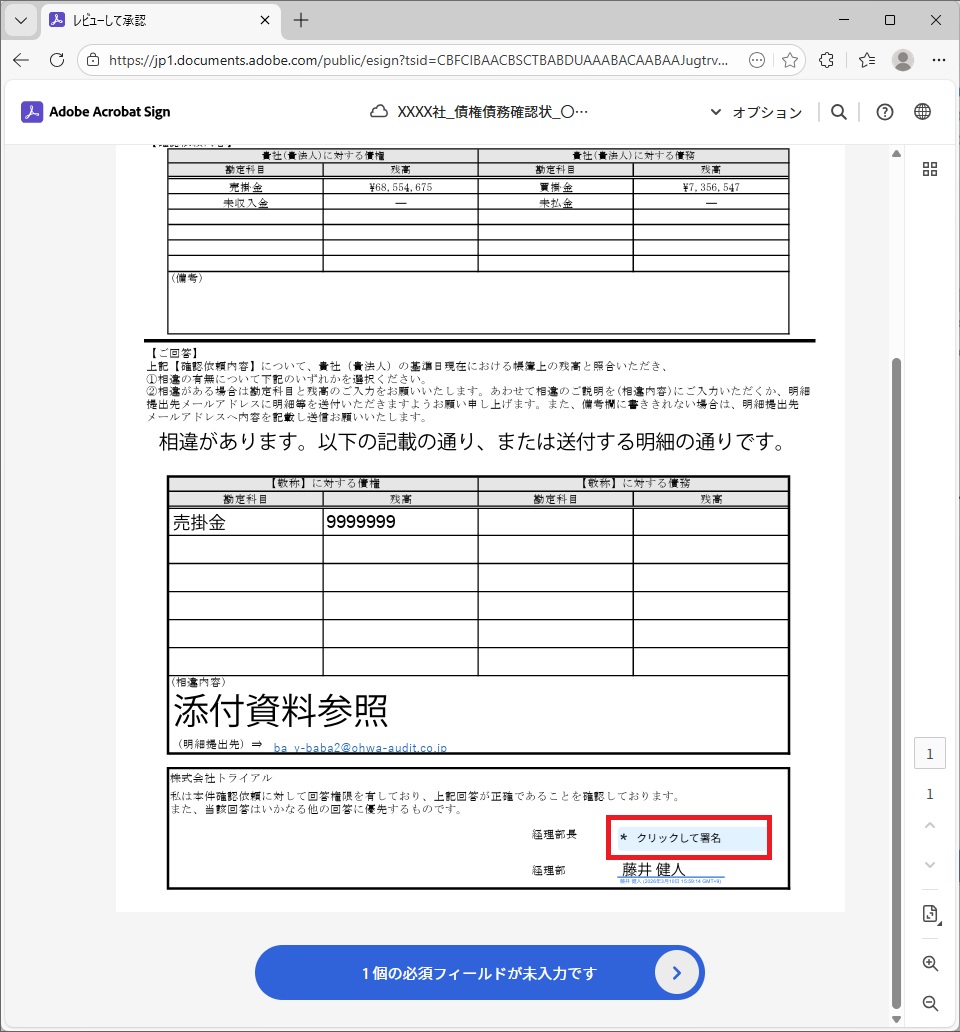960x1032 pixels.
Task: Open the page thumbnails grid icon
Action: pos(930,169)
